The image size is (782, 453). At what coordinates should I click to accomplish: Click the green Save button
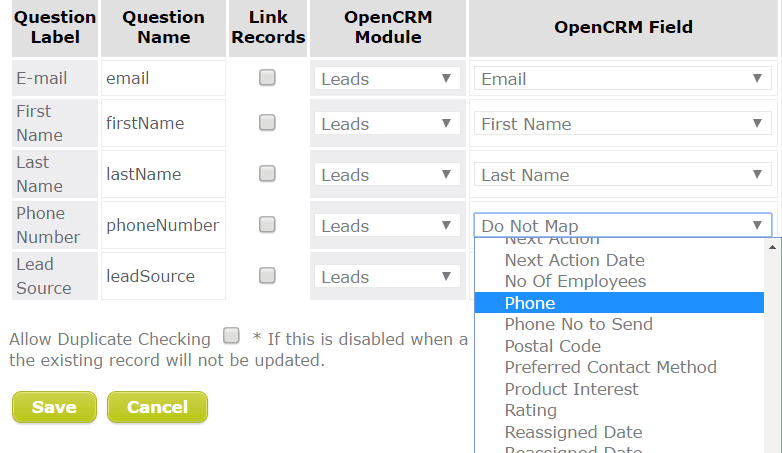[x=54, y=407]
